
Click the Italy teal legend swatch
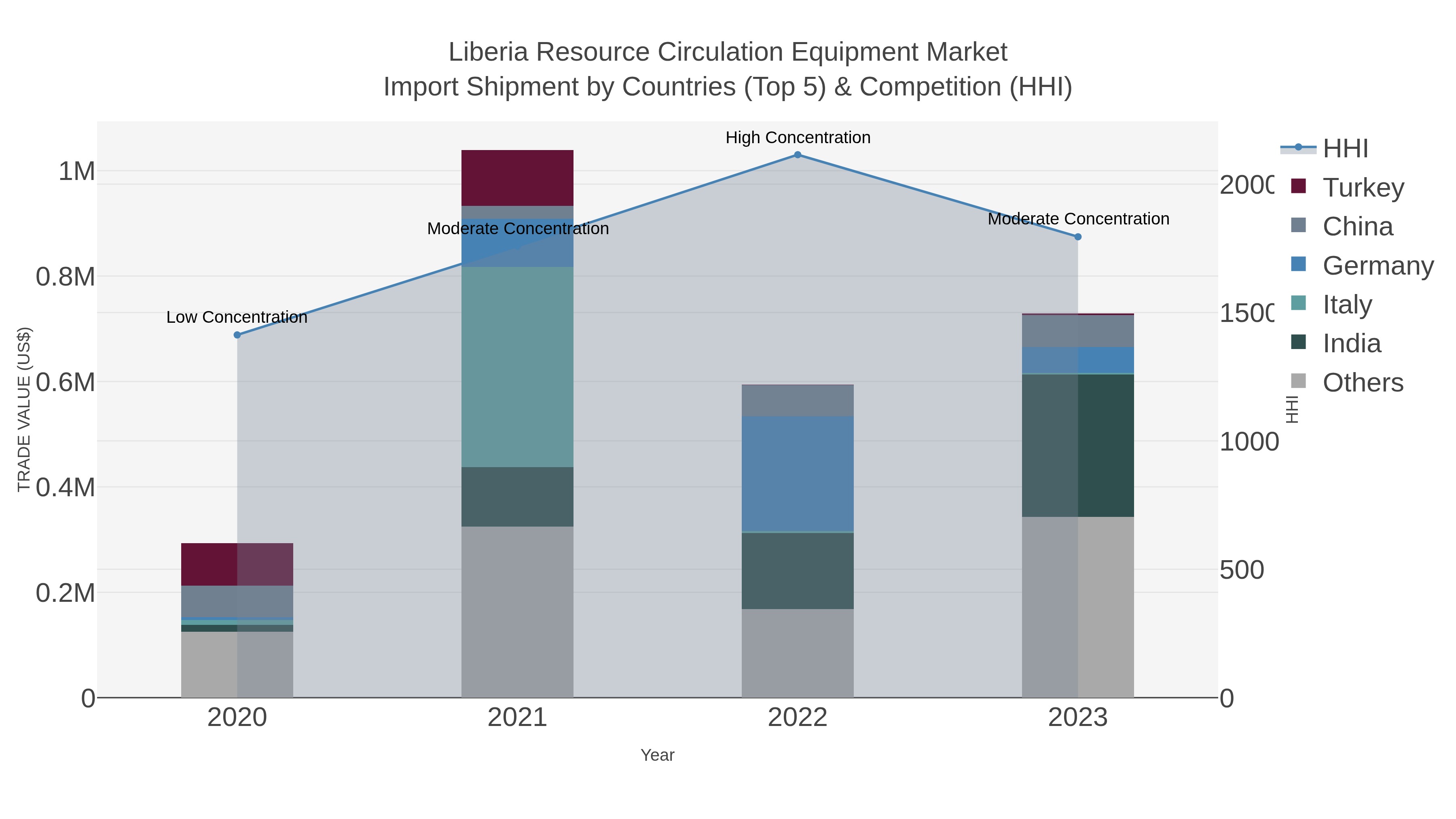click(1299, 303)
